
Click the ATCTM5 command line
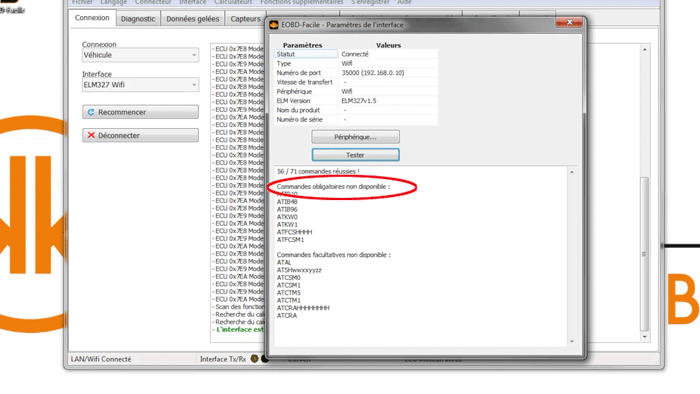pyautogui.click(x=289, y=293)
